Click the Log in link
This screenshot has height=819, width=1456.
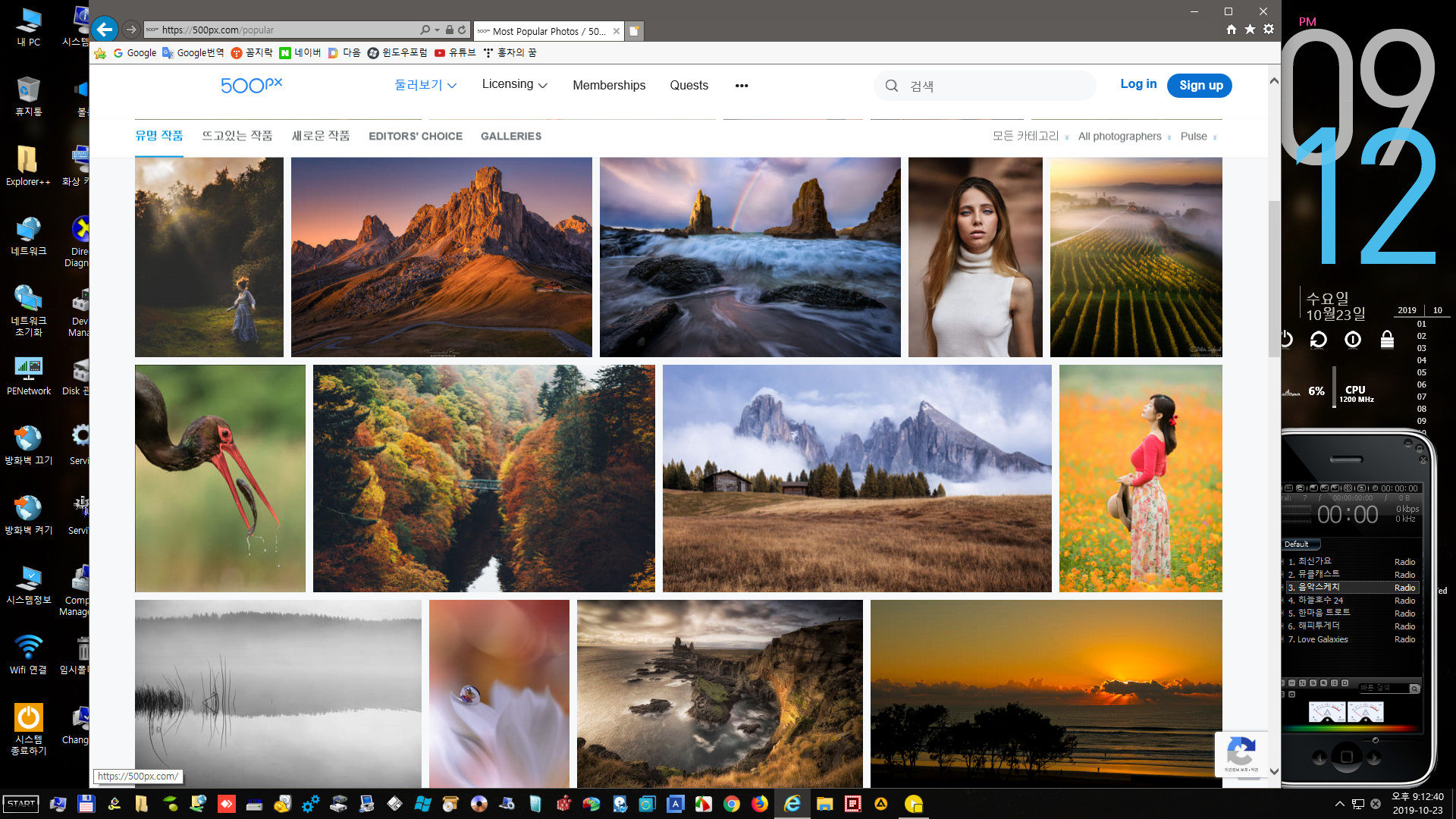pyautogui.click(x=1138, y=84)
